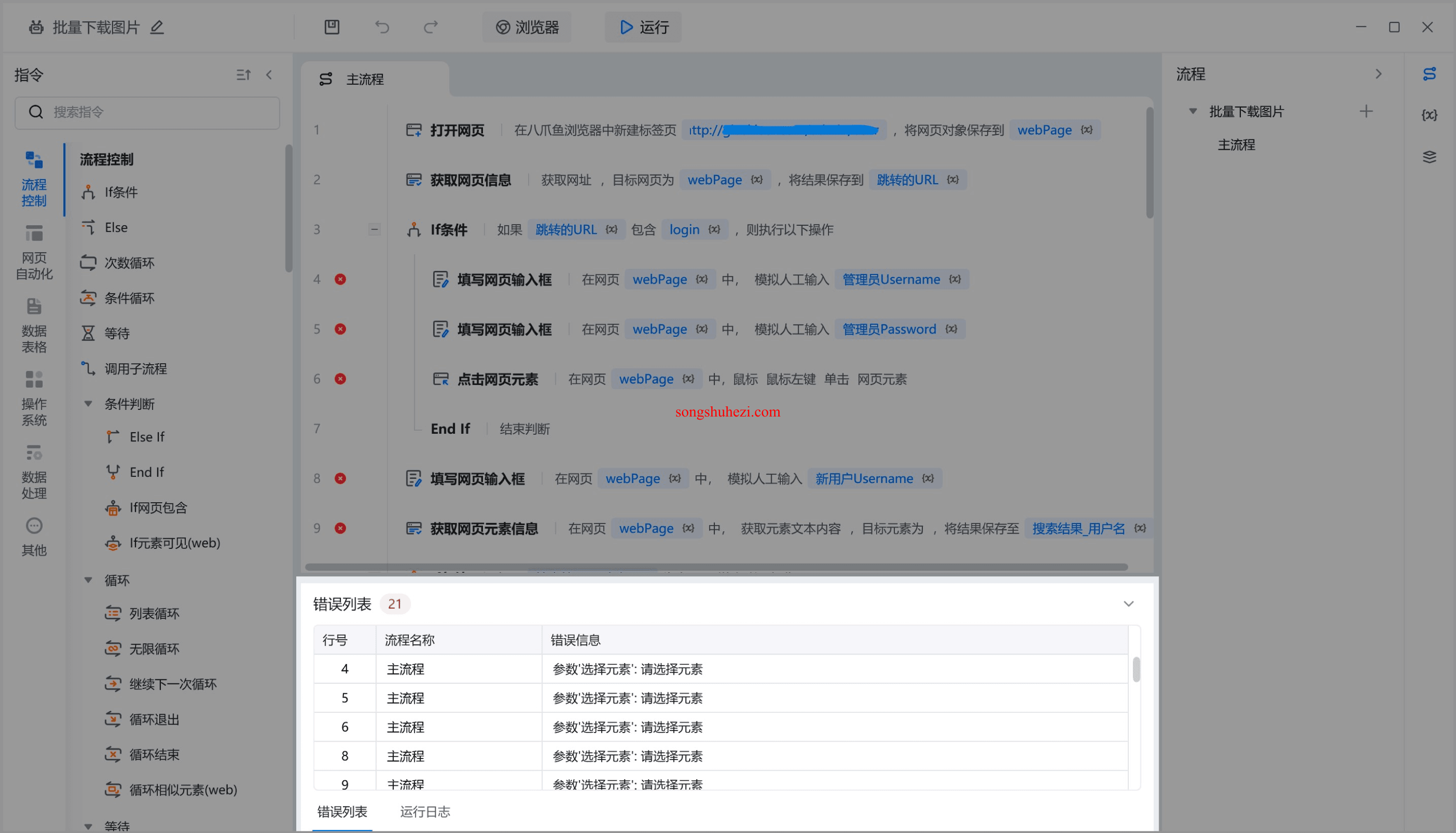Click the sort icon in 指令 panel header

[x=244, y=75]
